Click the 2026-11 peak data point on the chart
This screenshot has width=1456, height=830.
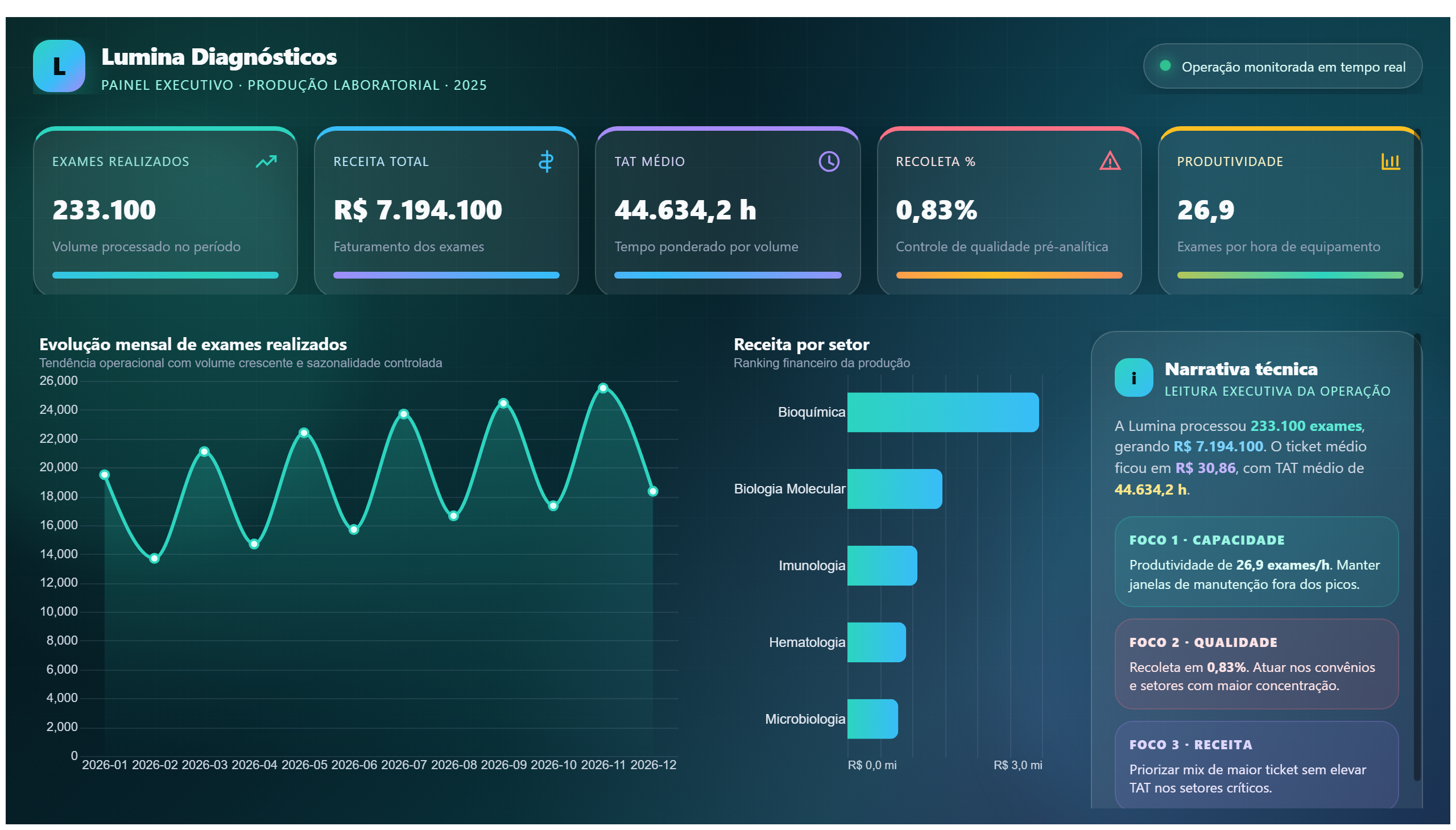(603, 388)
